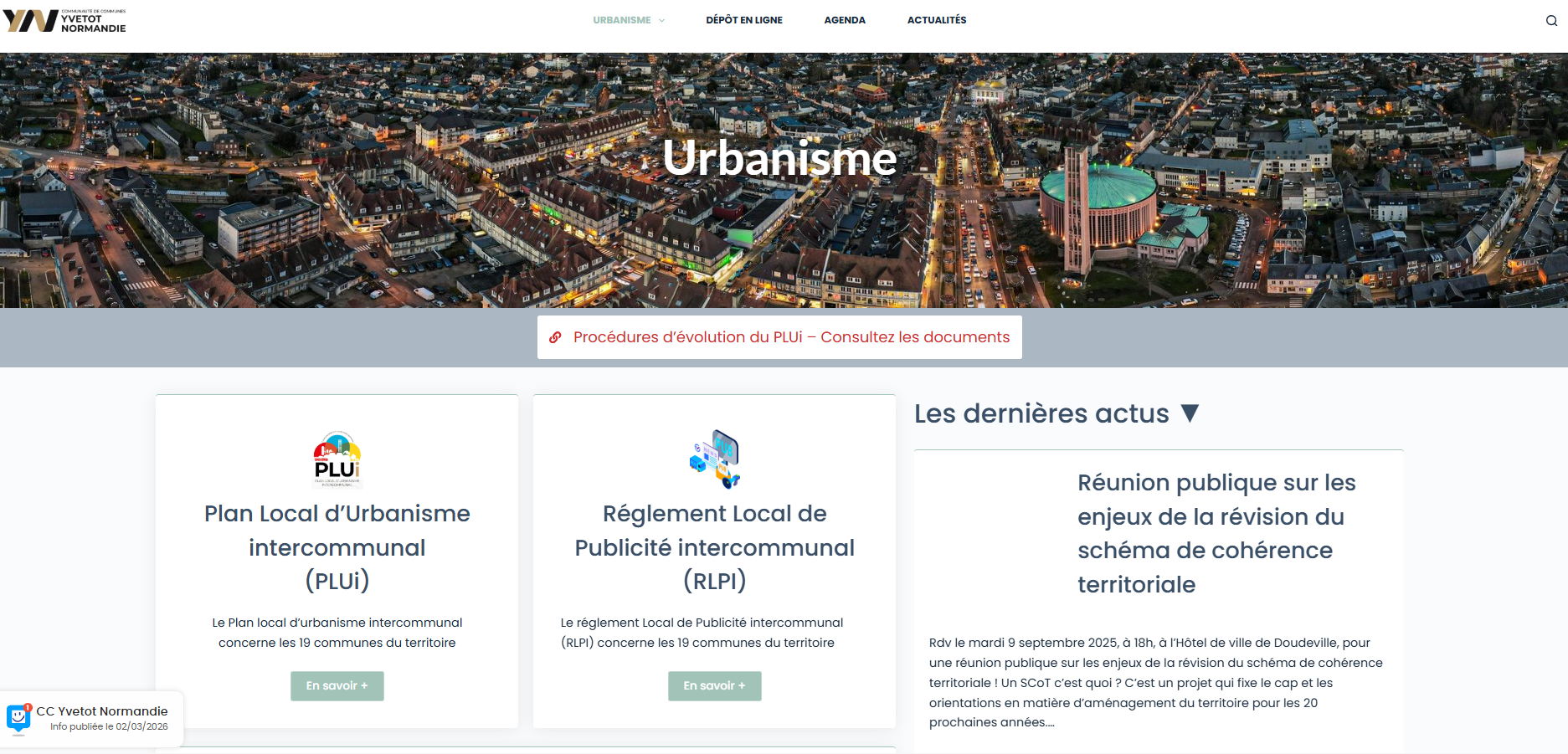Viewport: 1568px width, 754px height.
Task: Open Réglement Local de Publicité title
Action: tap(714, 546)
